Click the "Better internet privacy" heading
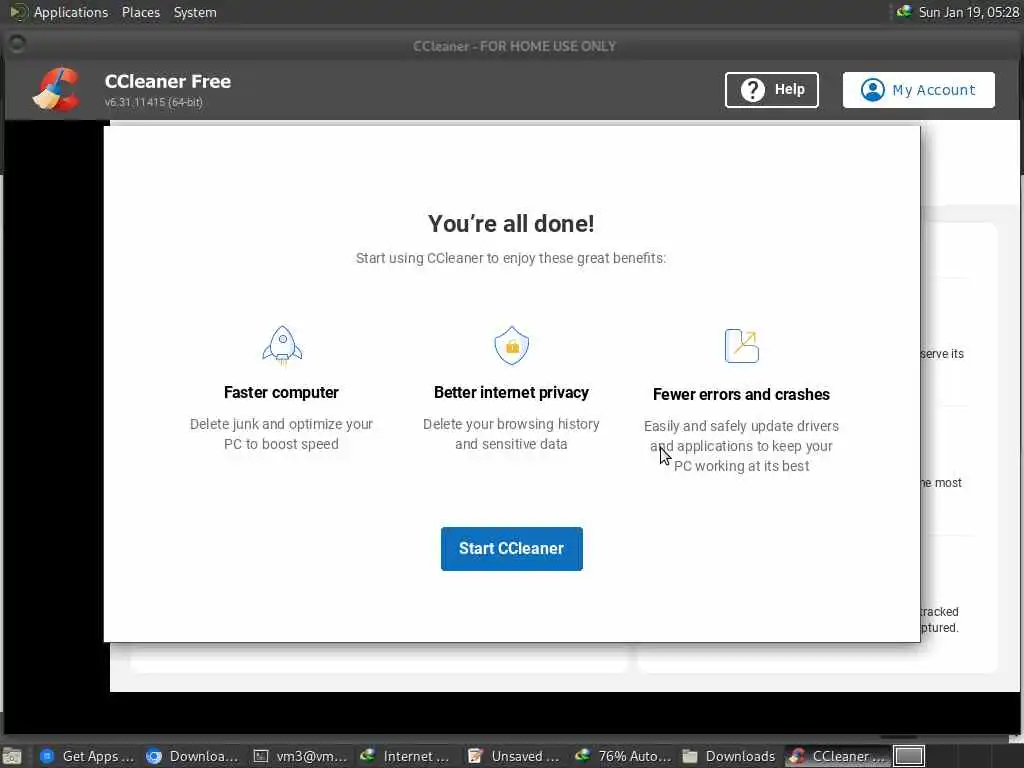1024x768 pixels. pos(511,392)
